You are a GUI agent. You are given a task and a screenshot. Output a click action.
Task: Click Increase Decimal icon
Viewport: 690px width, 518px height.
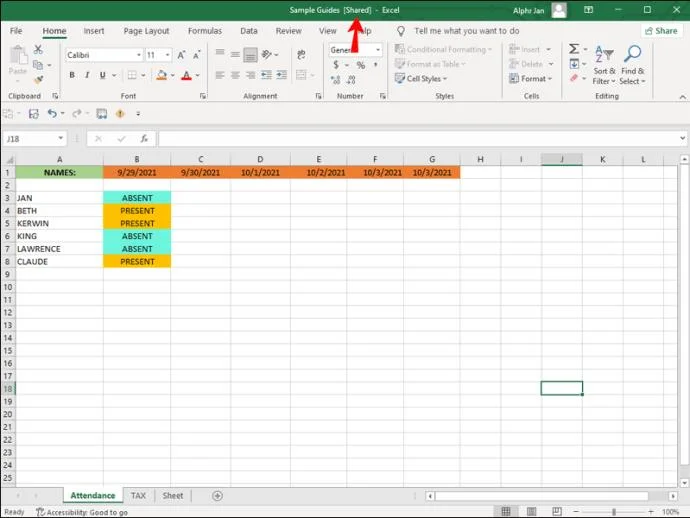[x=336, y=80]
